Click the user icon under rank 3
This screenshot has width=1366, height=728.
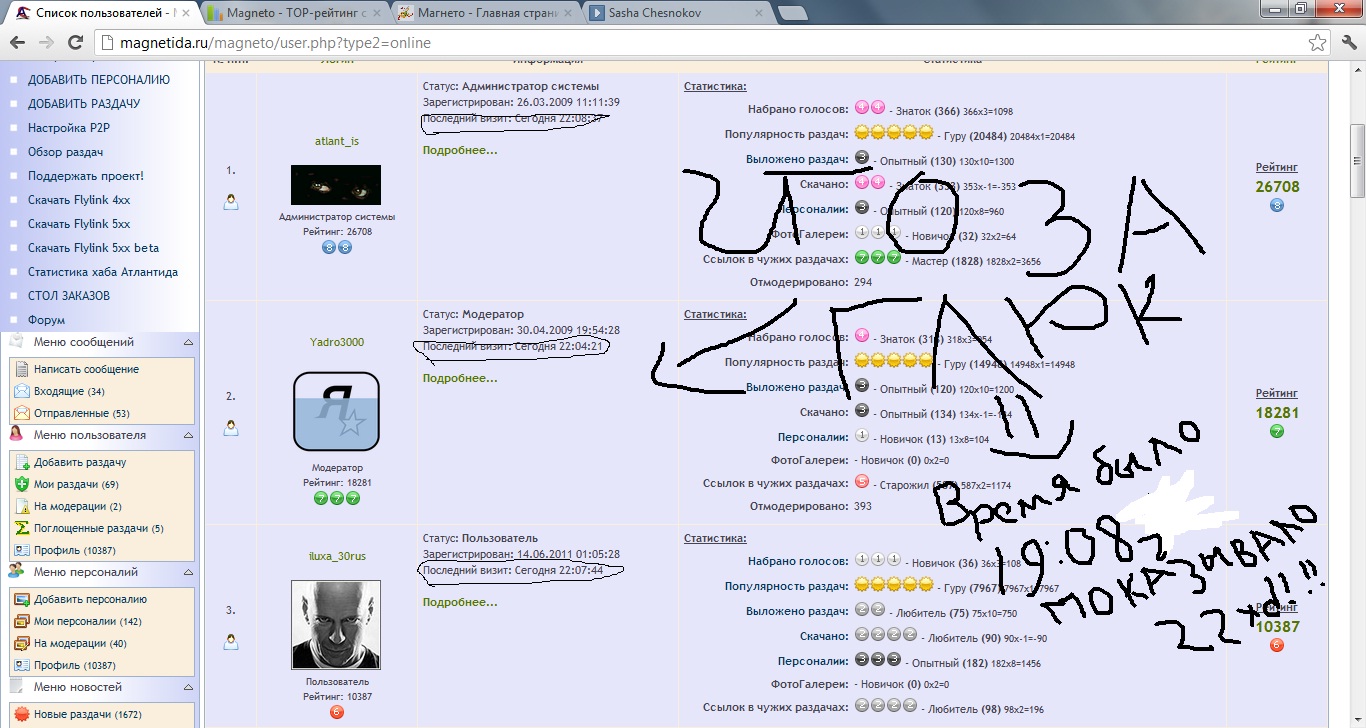[x=231, y=642]
